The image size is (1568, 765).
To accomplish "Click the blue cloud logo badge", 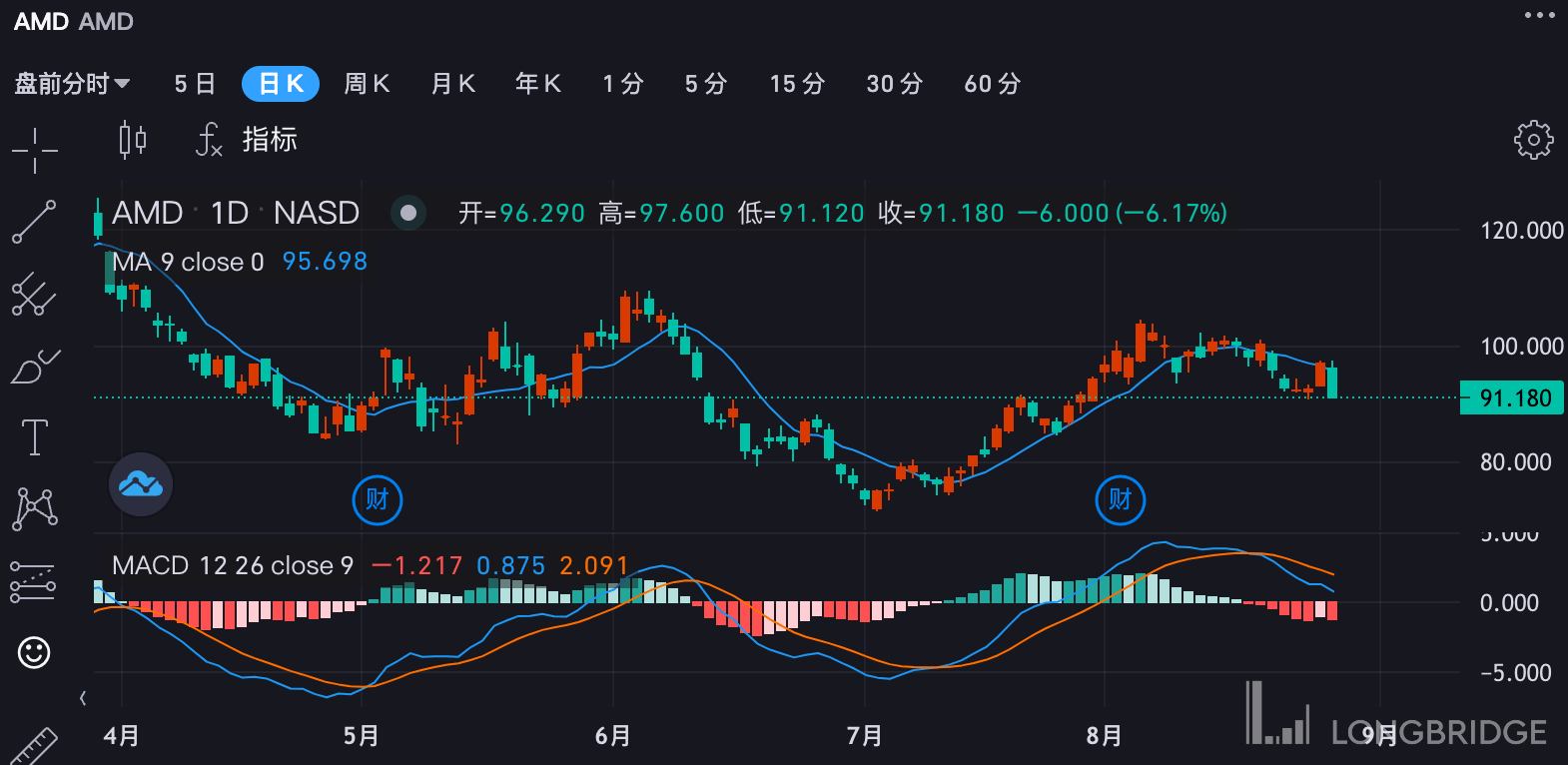I will tap(141, 484).
